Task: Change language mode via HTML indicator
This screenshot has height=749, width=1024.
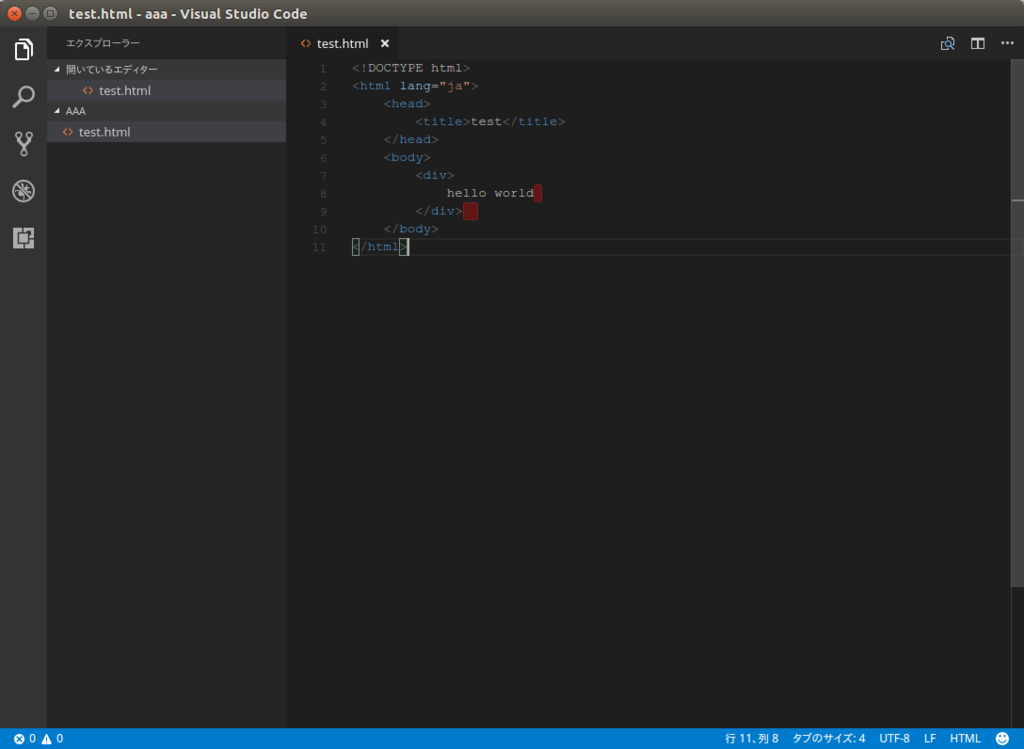Action: tap(965, 739)
